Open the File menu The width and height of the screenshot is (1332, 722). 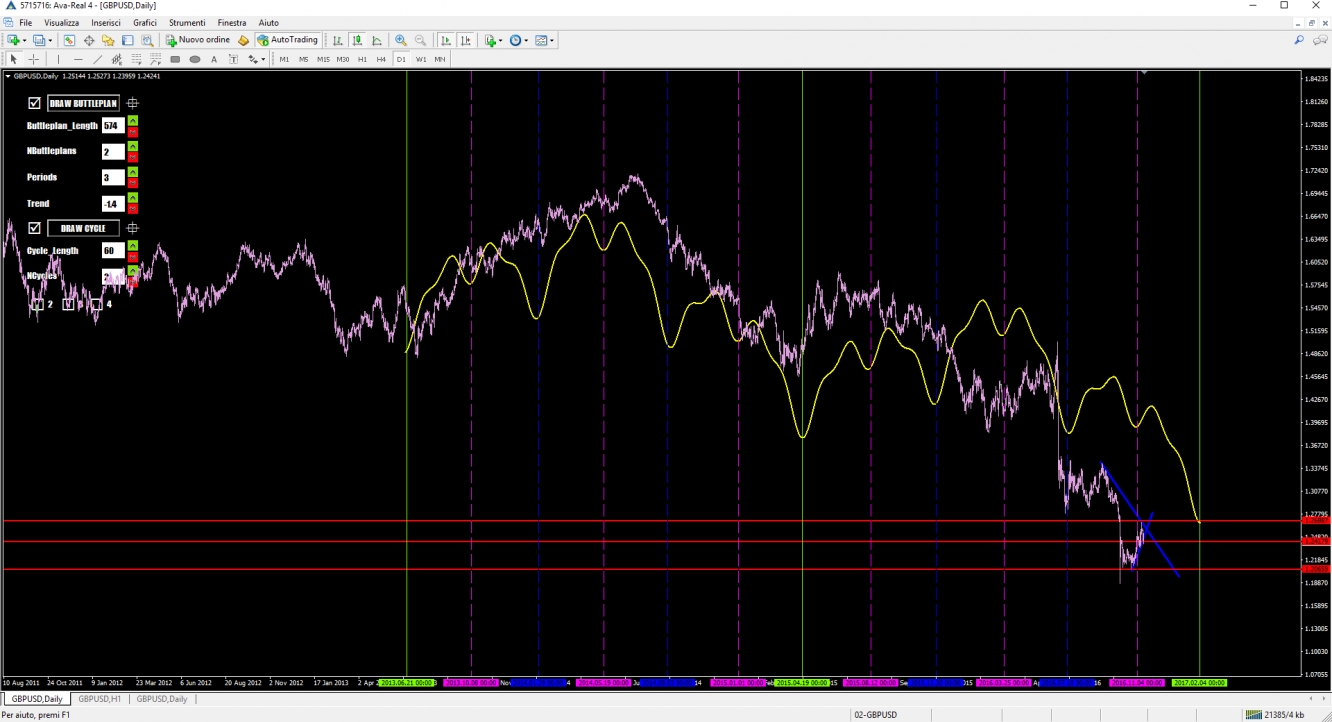[25, 22]
